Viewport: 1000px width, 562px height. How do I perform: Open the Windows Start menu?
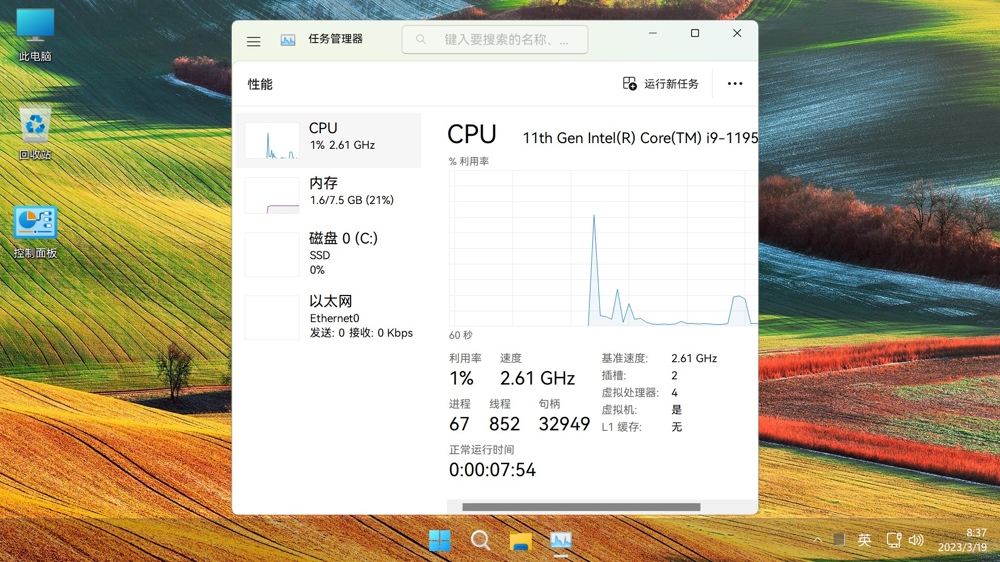(439, 541)
